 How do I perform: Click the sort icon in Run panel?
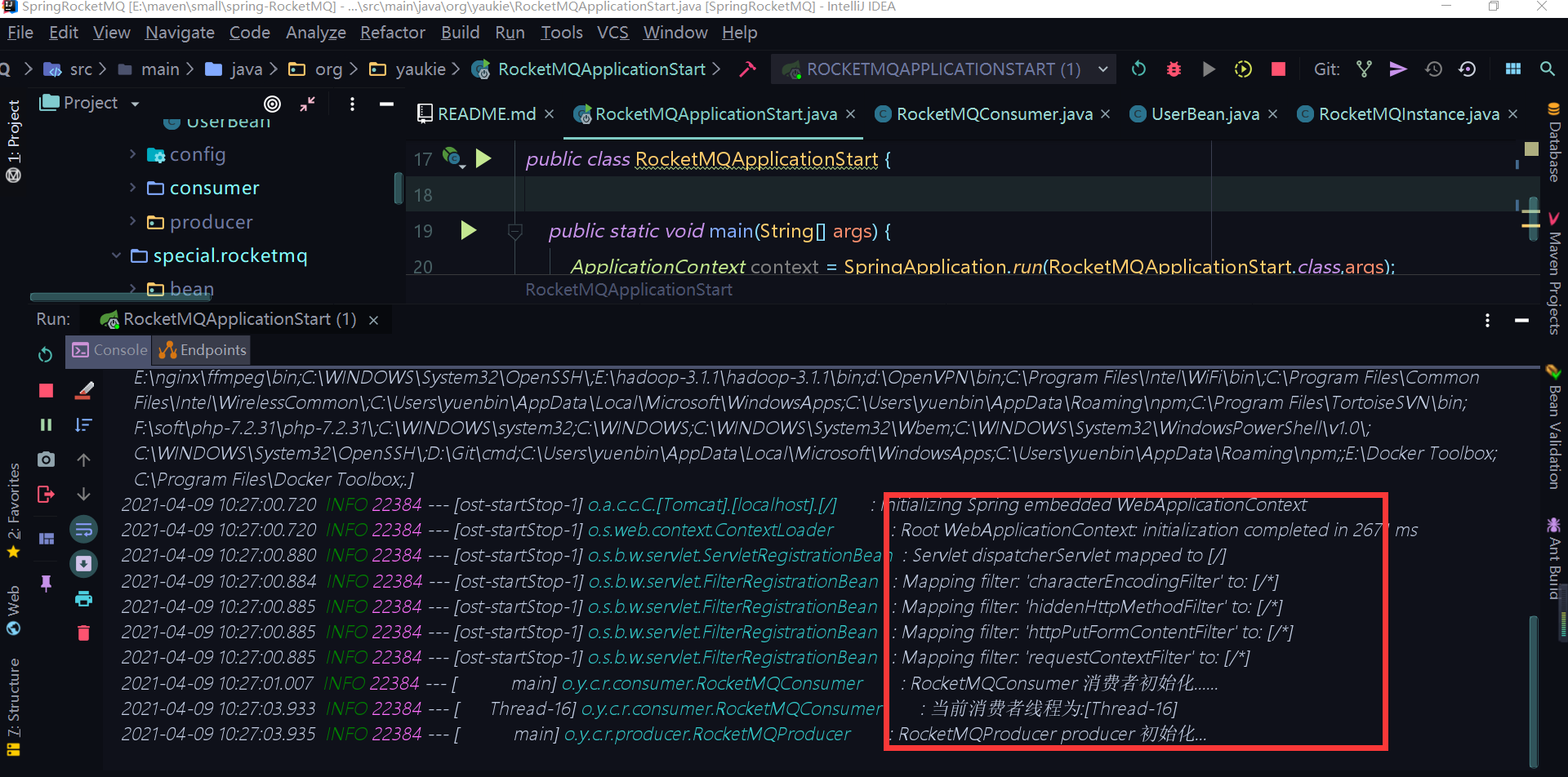83,425
